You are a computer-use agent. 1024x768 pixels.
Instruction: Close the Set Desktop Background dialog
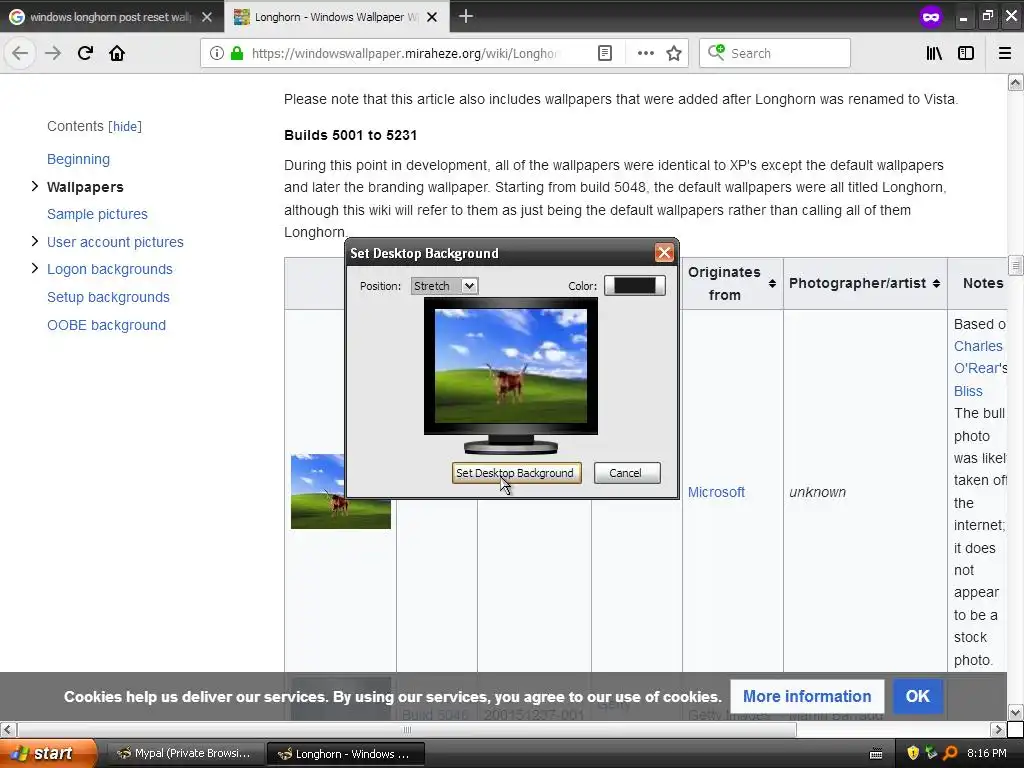click(x=664, y=253)
